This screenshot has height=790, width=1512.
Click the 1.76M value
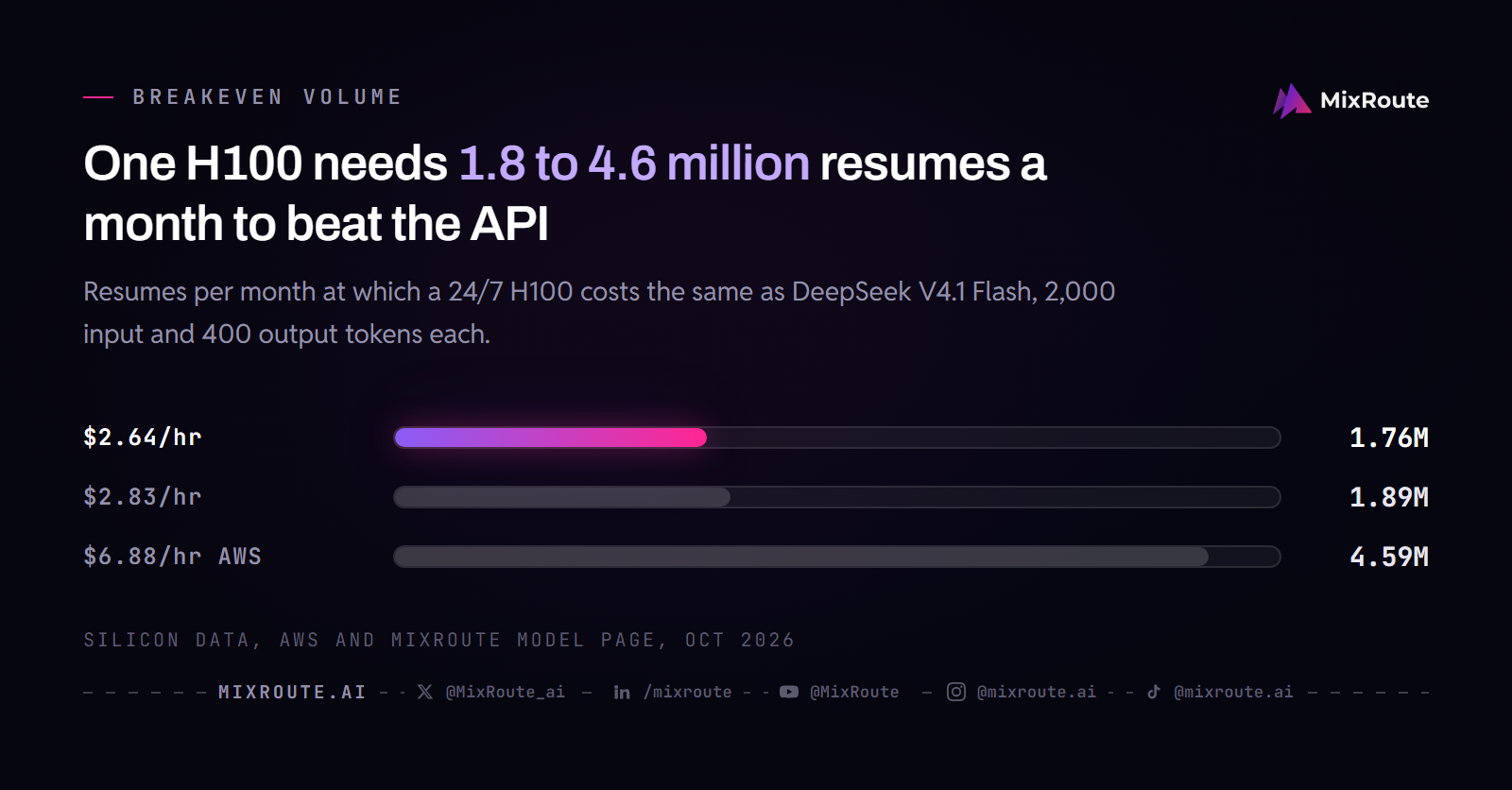tap(1389, 438)
